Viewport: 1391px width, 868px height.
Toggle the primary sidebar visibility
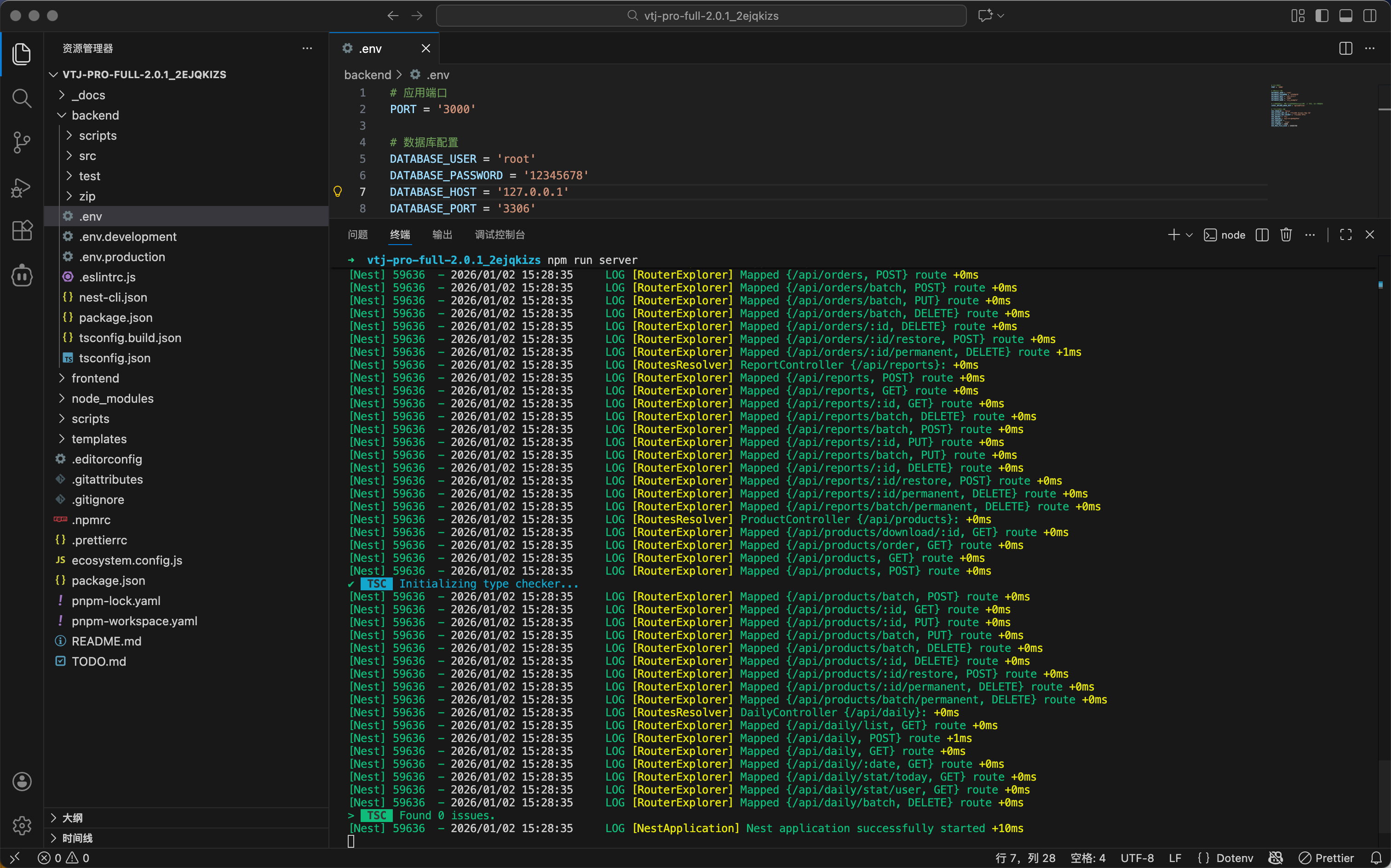tap(1322, 16)
